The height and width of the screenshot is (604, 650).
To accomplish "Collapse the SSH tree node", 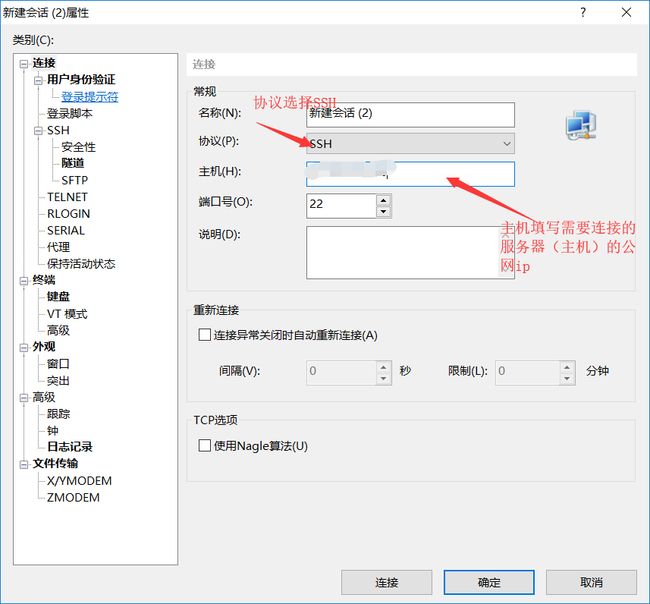I will pos(38,131).
